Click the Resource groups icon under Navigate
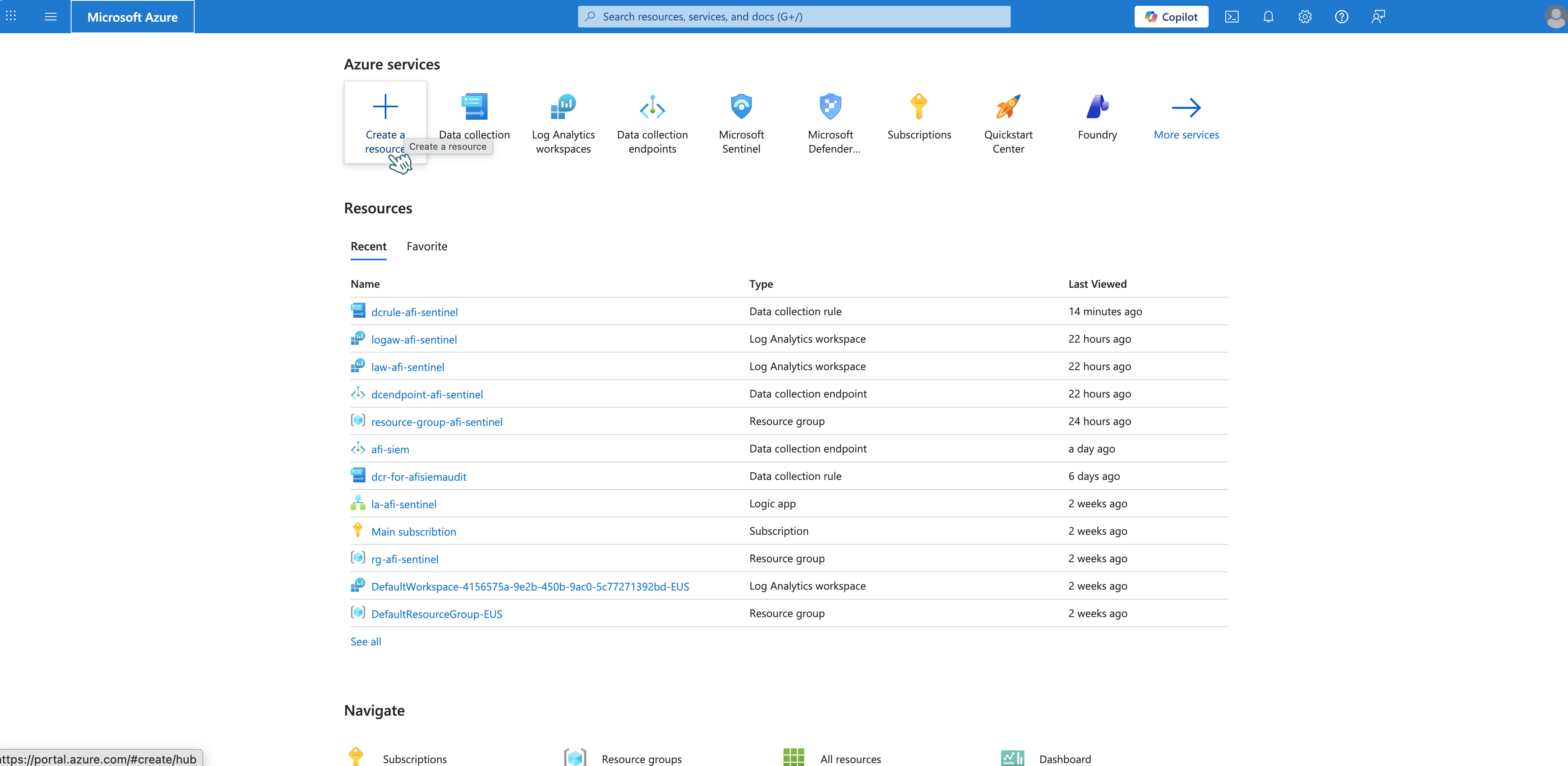This screenshot has width=1568, height=766. 575,757
